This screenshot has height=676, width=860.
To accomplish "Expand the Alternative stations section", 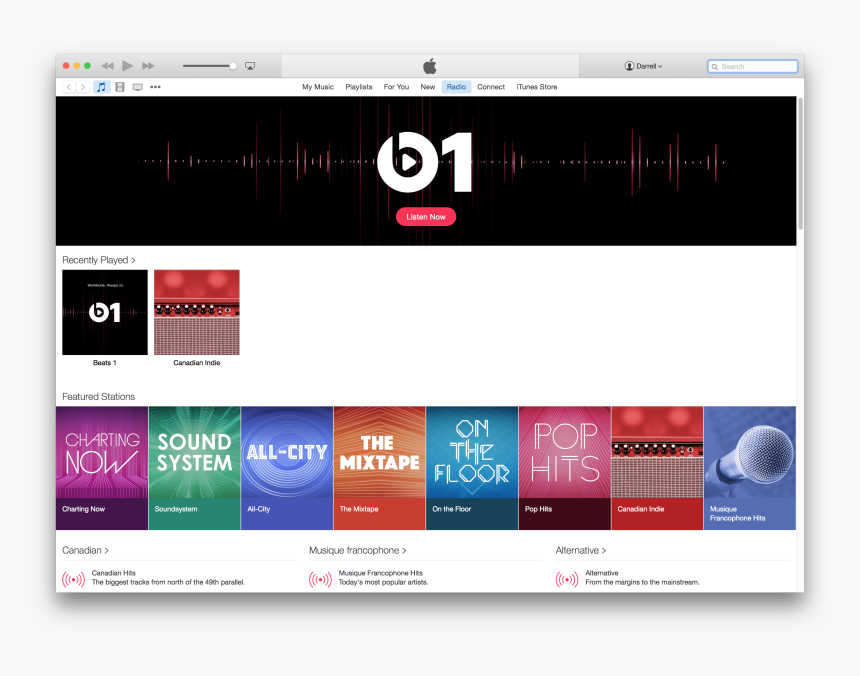I will point(581,550).
